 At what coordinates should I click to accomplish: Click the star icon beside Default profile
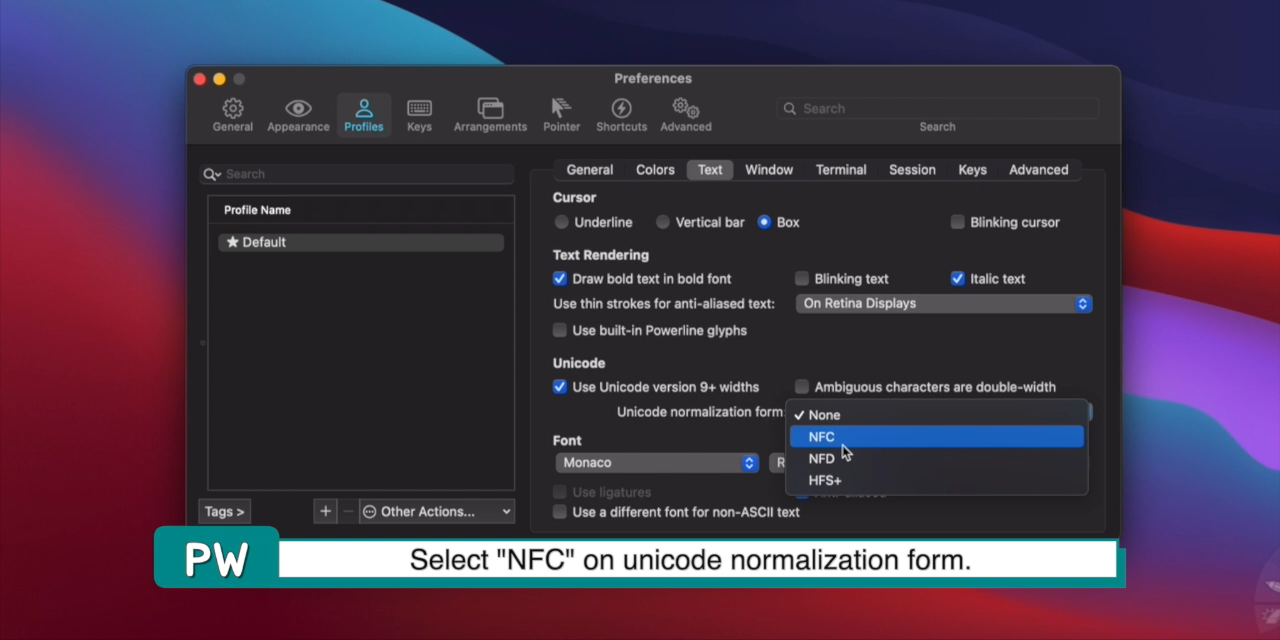(x=232, y=242)
